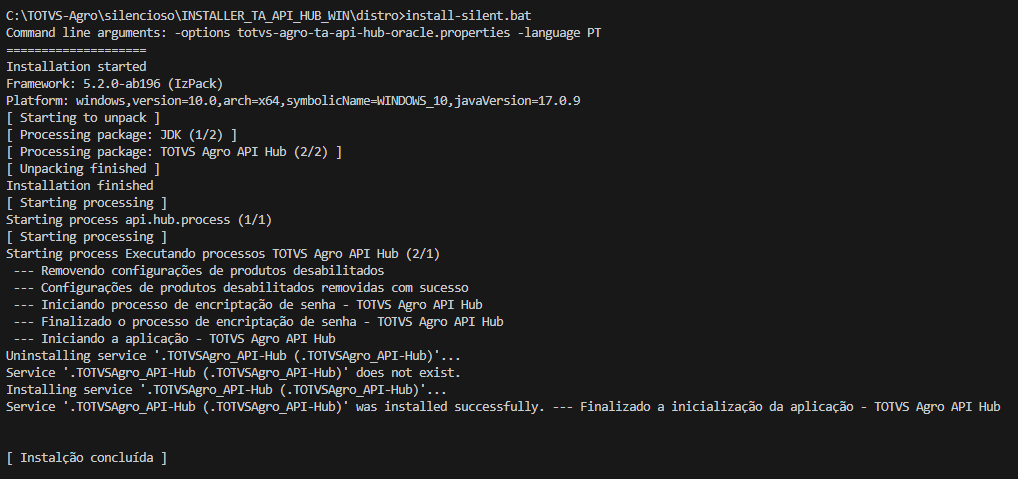The image size is (1018, 479).
Task: Click 'Processing package: TOTVS Agro API Hub (2/2)'
Action: click(x=174, y=151)
